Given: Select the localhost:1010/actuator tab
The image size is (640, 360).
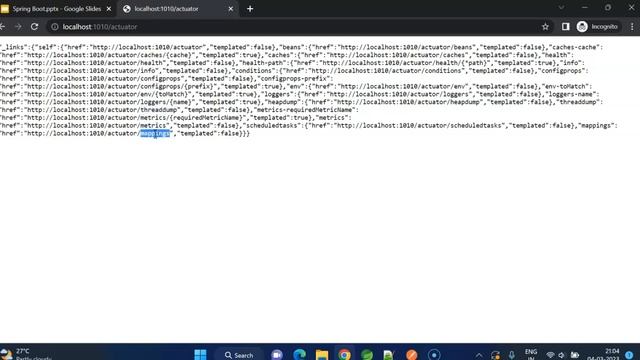Looking at the screenshot, I should tap(178, 9).
